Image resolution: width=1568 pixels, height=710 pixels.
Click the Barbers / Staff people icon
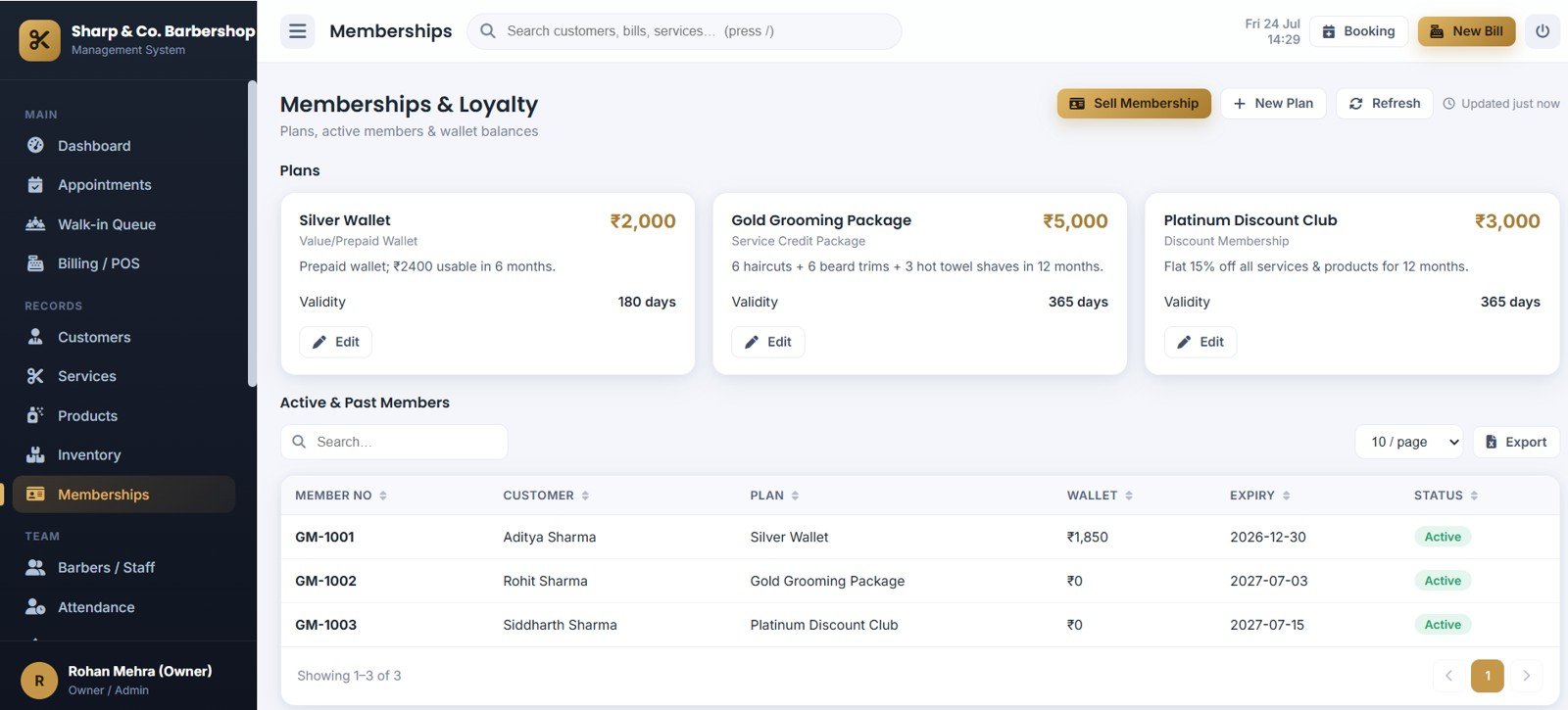tap(35, 567)
